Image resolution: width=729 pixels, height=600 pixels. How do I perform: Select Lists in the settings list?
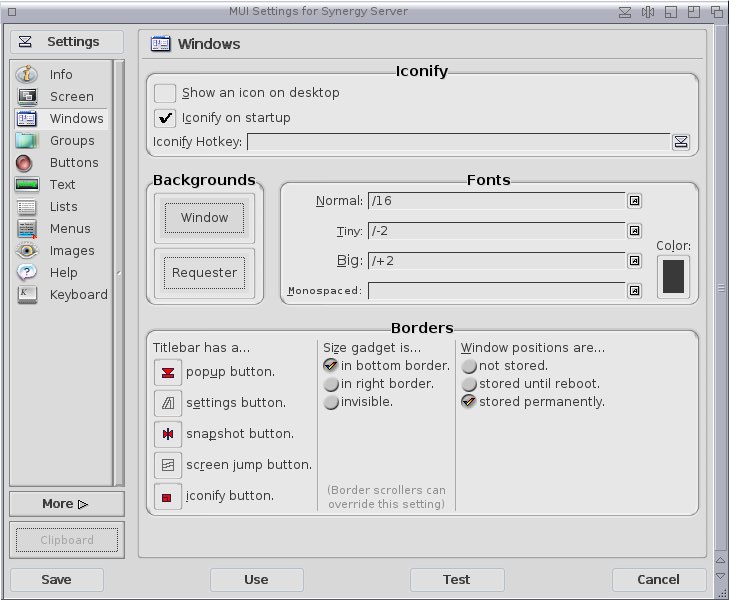pos(62,207)
